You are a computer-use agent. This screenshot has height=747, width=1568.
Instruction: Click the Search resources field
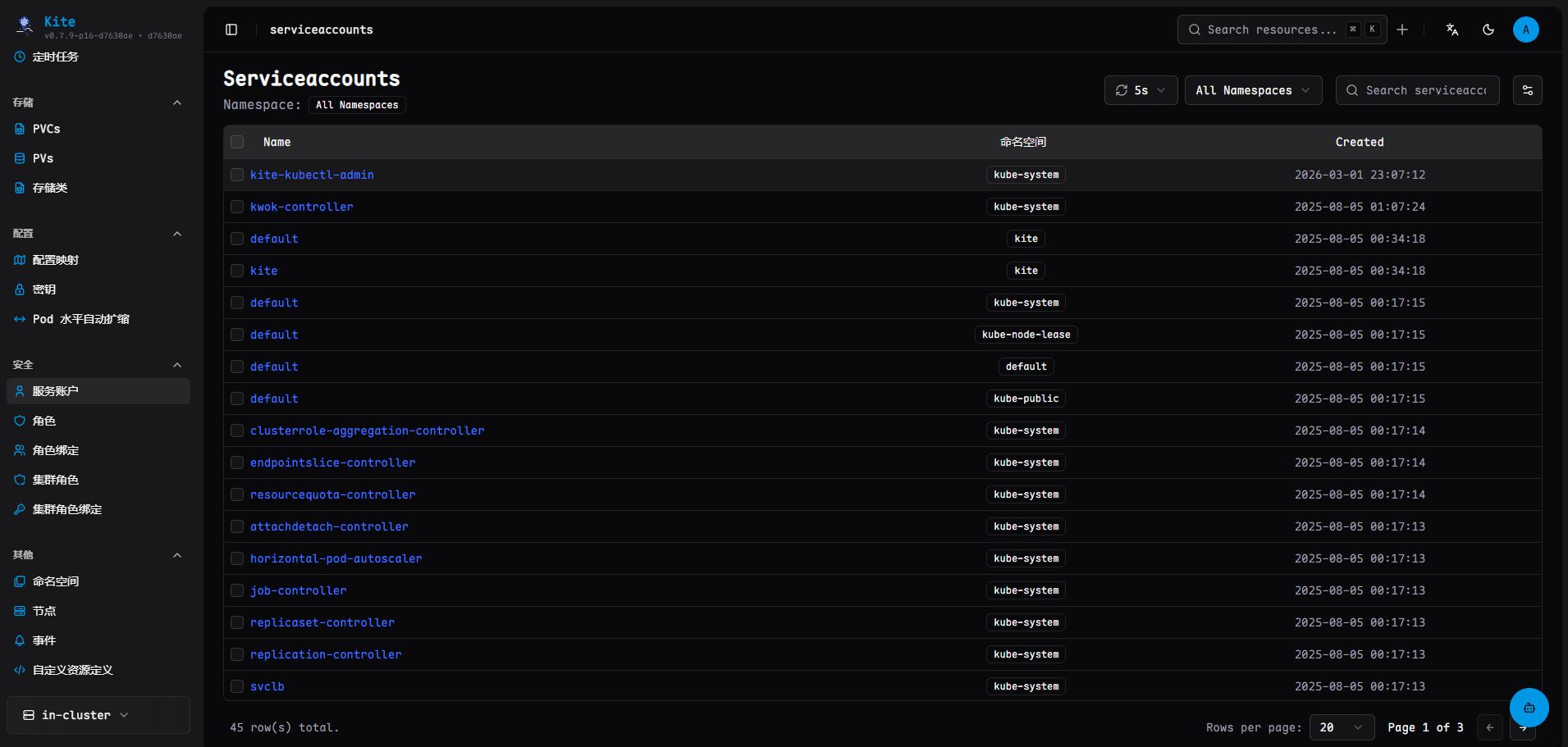coord(1282,30)
